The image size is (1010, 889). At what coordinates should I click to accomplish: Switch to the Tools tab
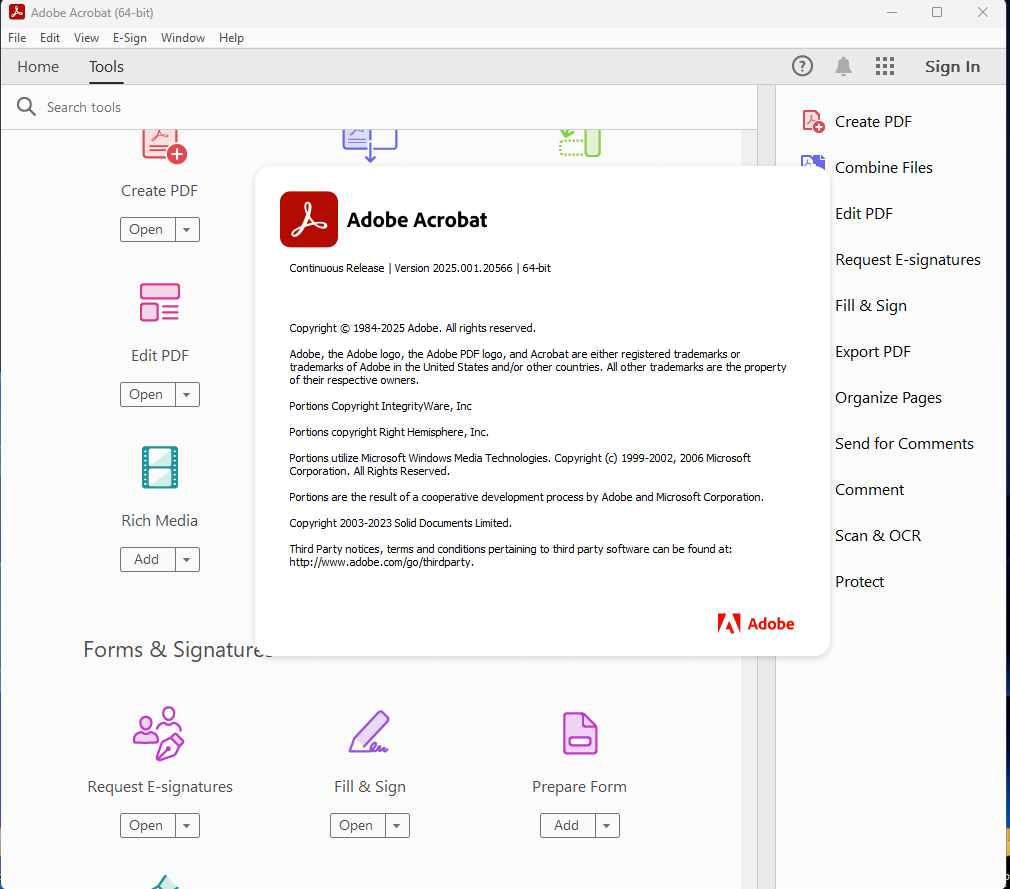pos(106,66)
